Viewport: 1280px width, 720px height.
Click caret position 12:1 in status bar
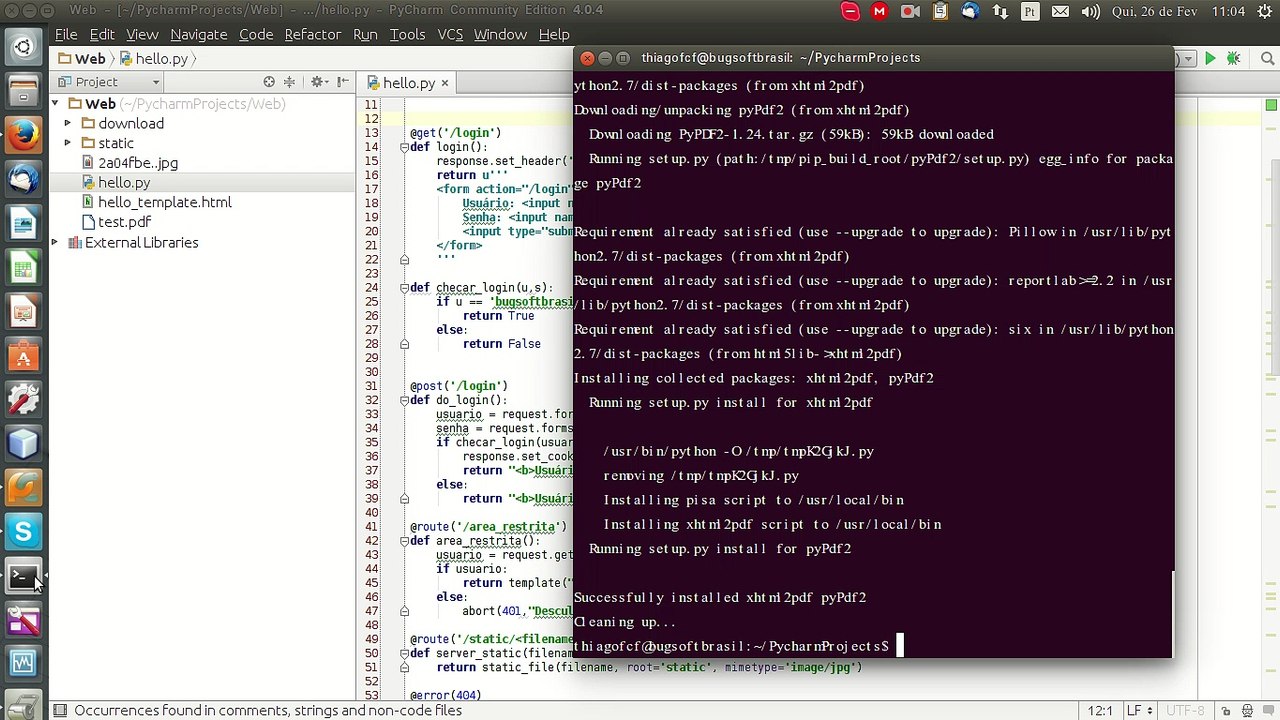(1100, 710)
